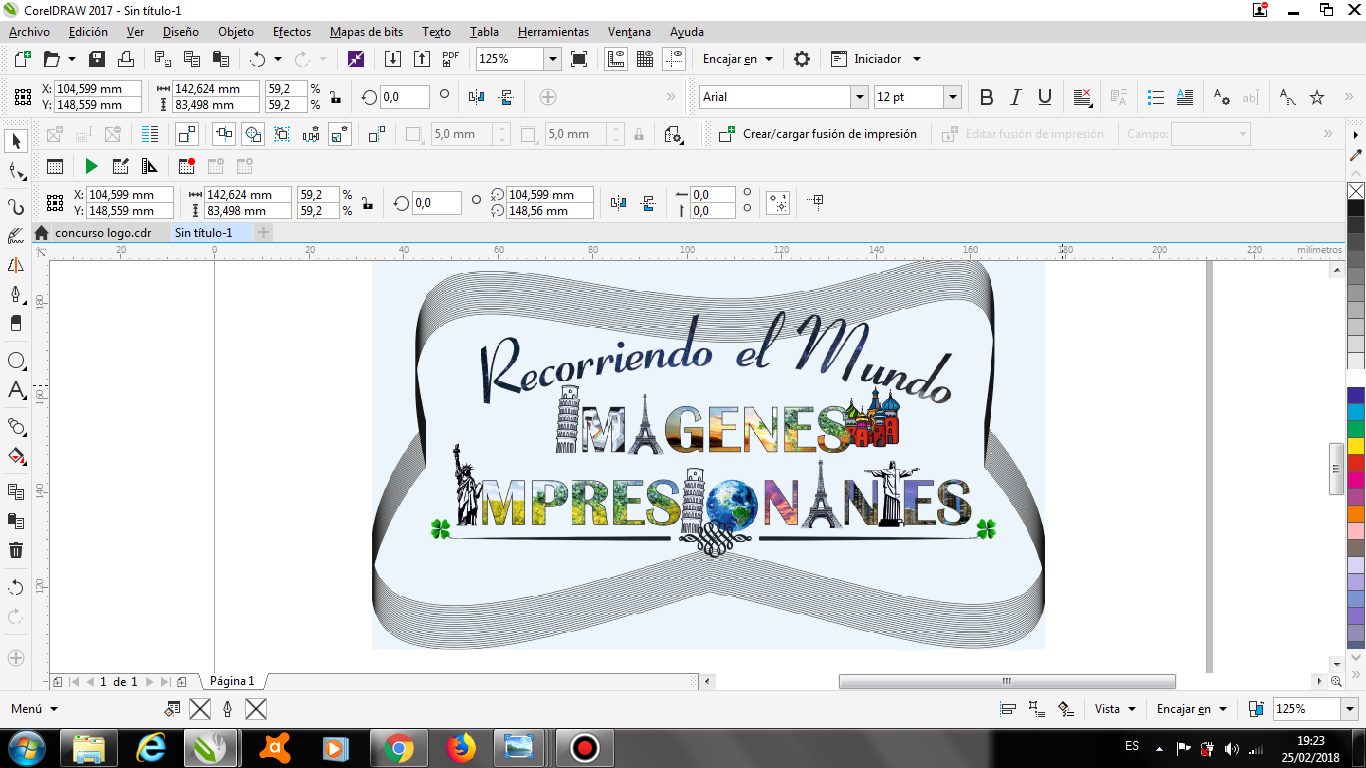Click the Print icon
Image resolution: width=1366 pixels, height=768 pixels.
127,59
